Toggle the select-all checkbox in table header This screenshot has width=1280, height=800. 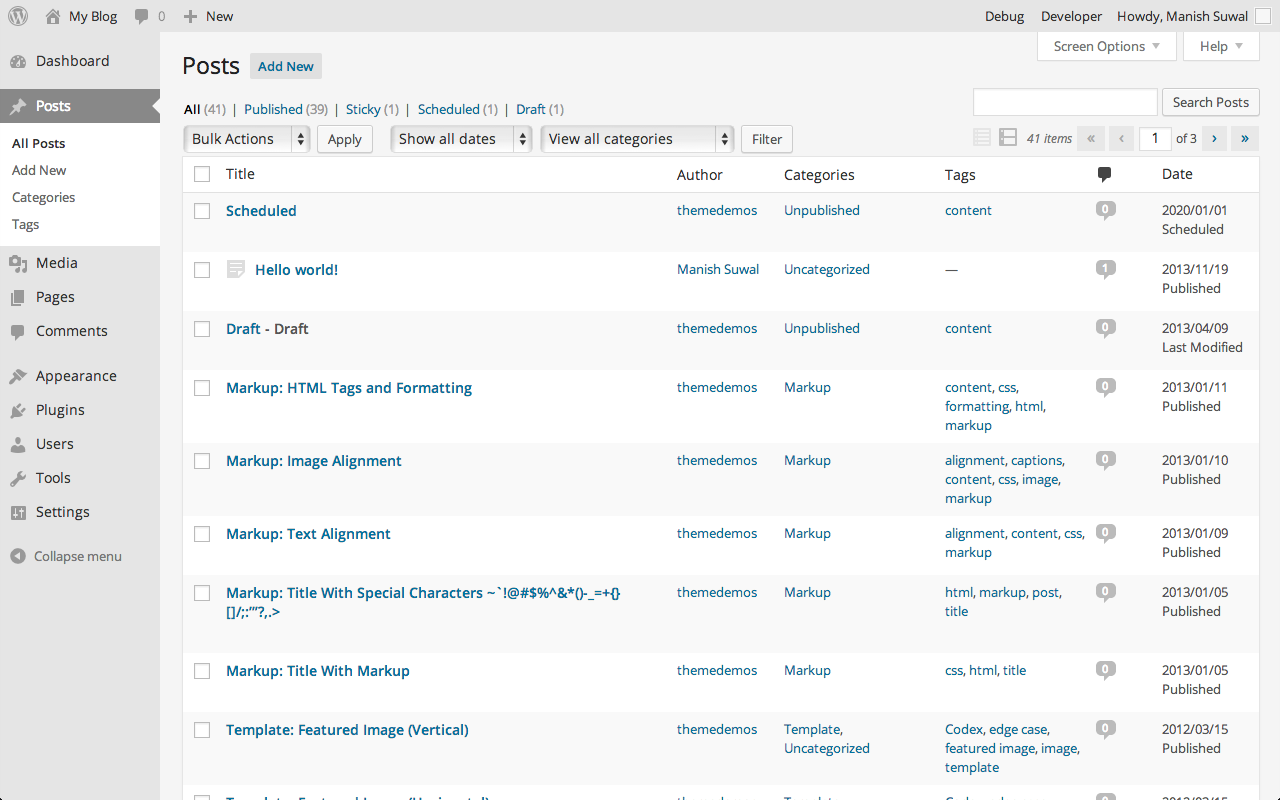point(202,174)
